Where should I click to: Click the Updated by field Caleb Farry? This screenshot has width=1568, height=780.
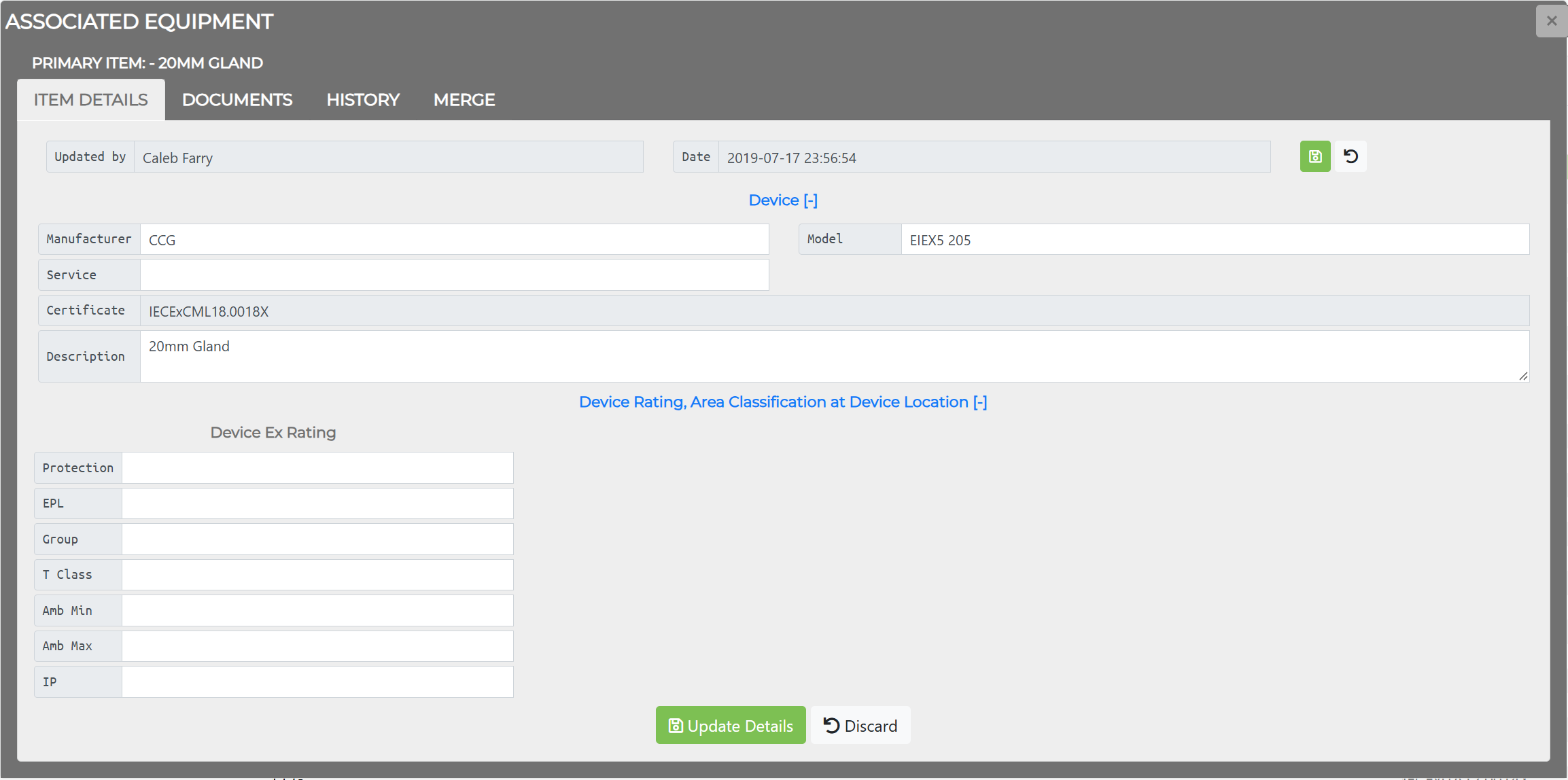[x=389, y=157]
